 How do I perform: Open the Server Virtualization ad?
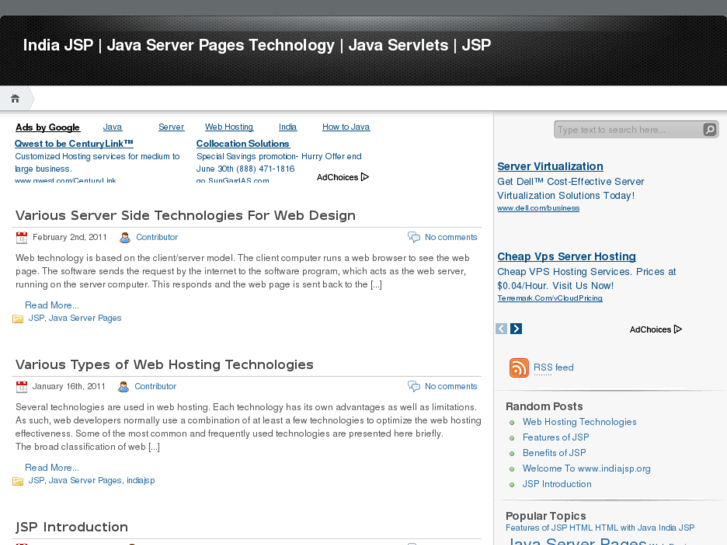click(x=550, y=166)
